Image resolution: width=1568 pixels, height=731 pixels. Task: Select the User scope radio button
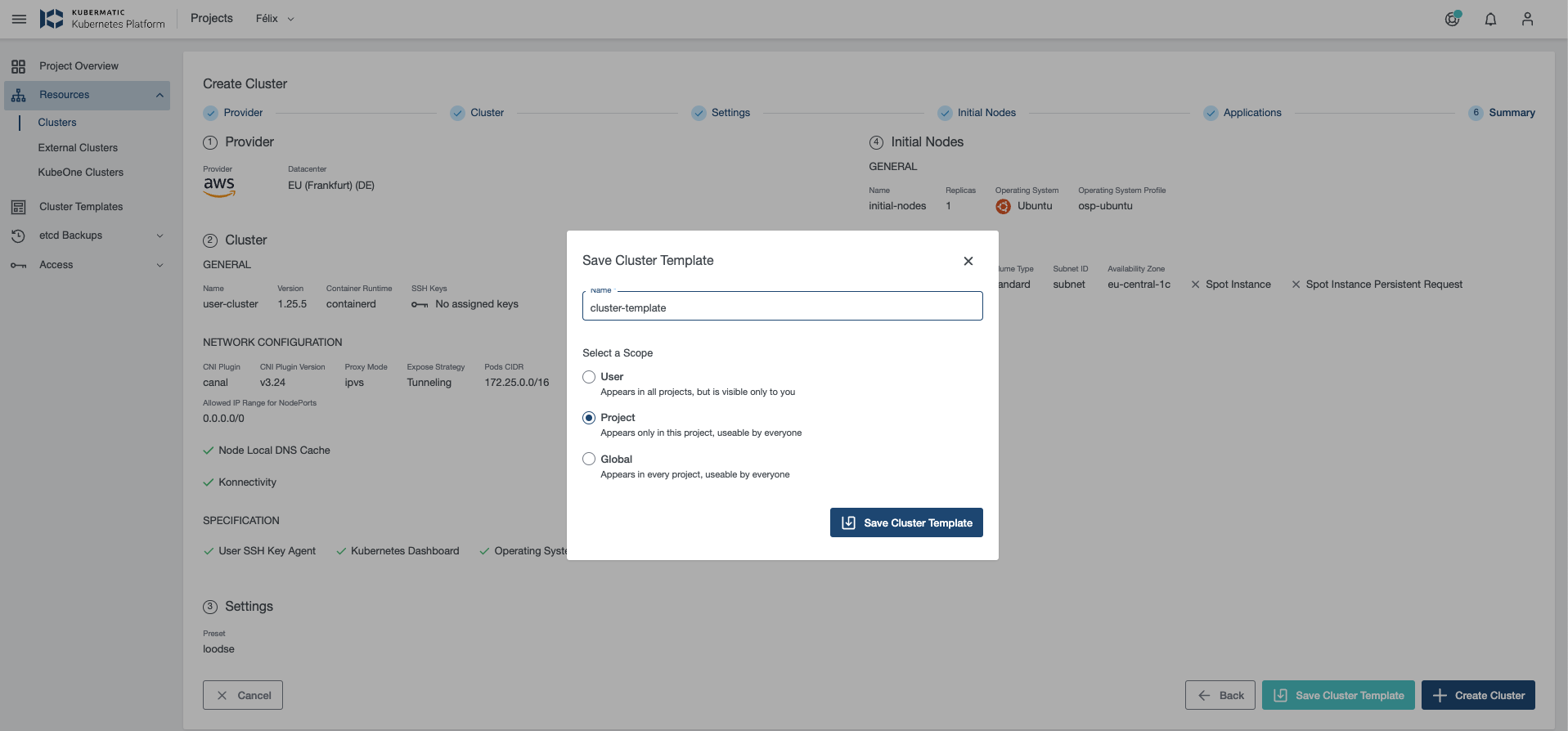(x=589, y=377)
